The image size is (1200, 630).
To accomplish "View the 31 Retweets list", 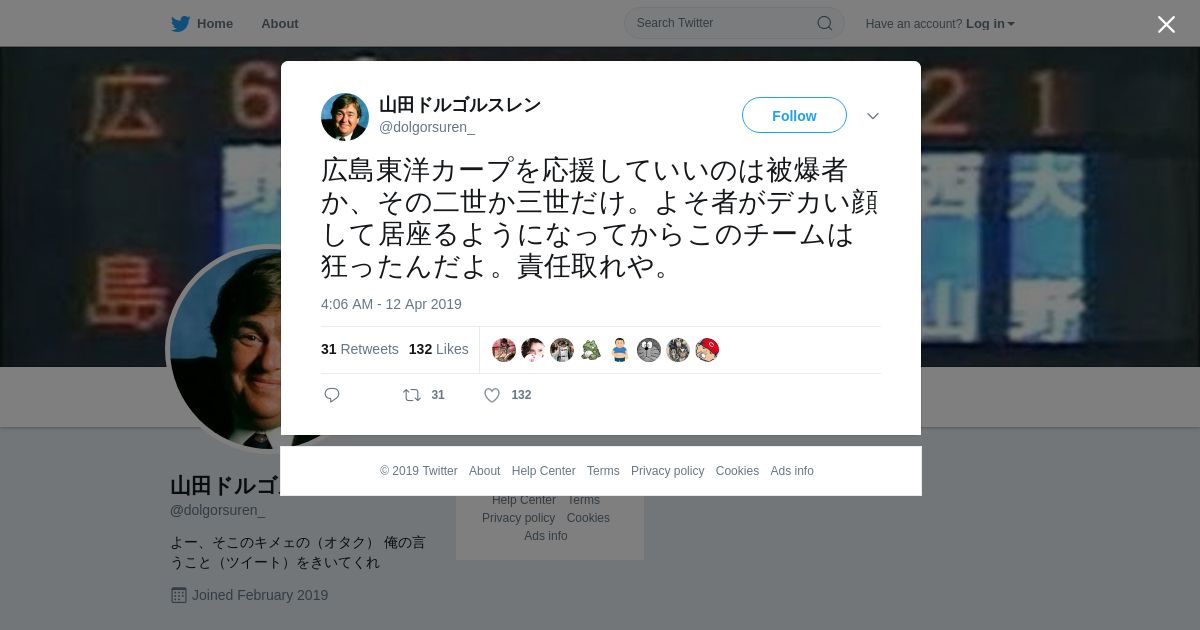I will click(359, 349).
